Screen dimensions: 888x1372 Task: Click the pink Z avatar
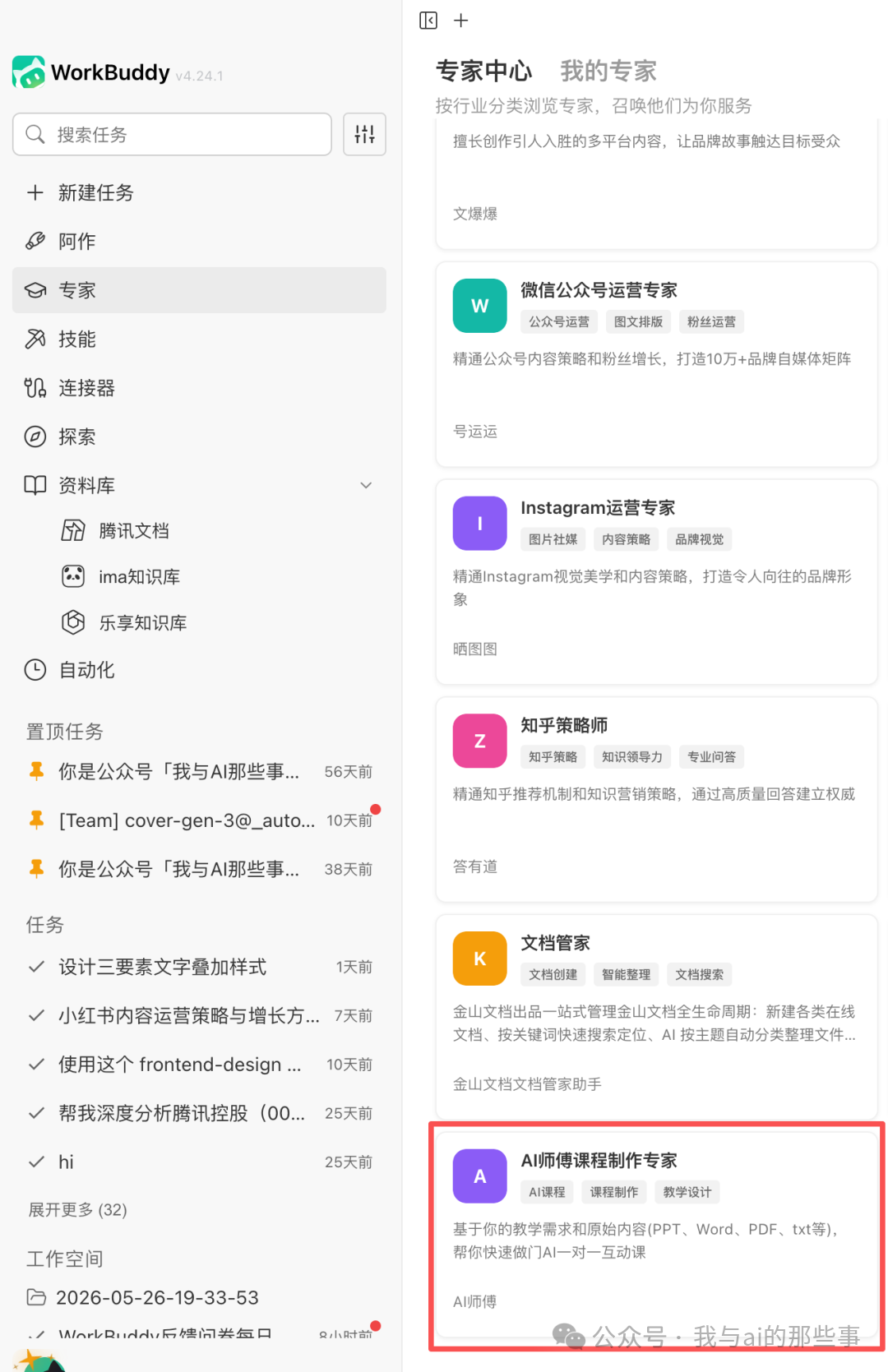pyautogui.click(x=480, y=741)
